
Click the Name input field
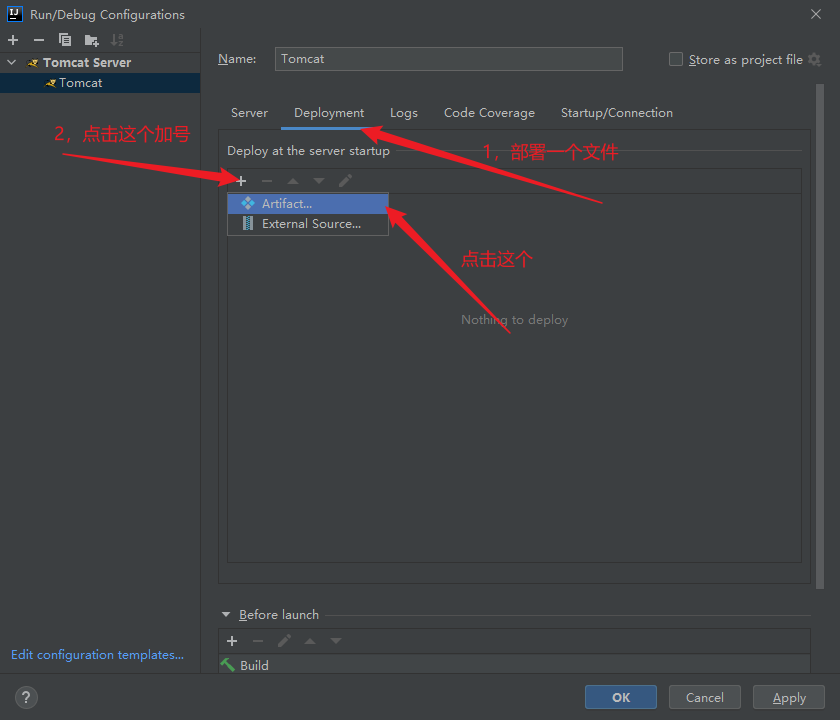coord(448,59)
